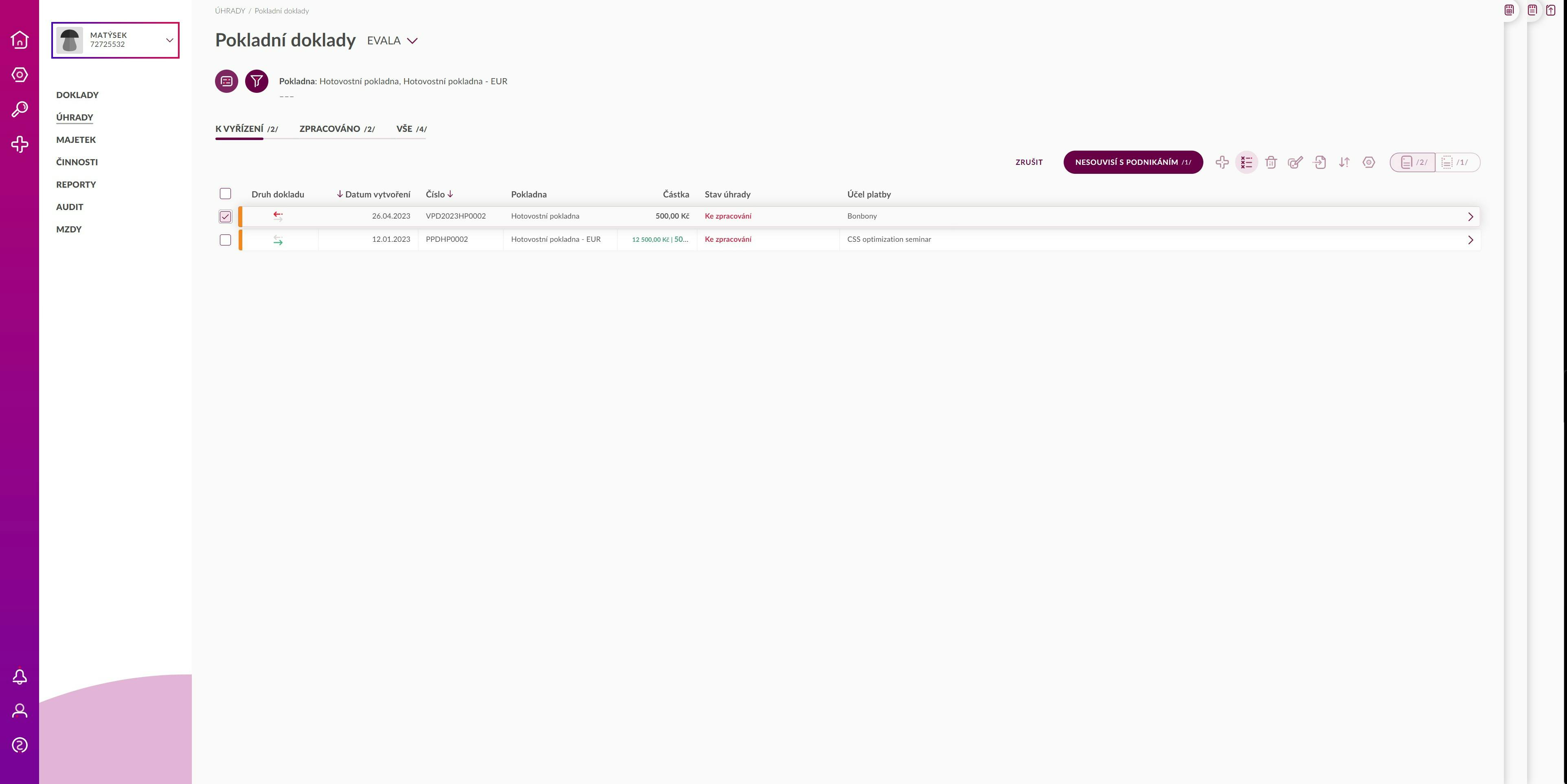Click the trash delete icon
The image size is (1567, 784).
click(x=1271, y=162)
